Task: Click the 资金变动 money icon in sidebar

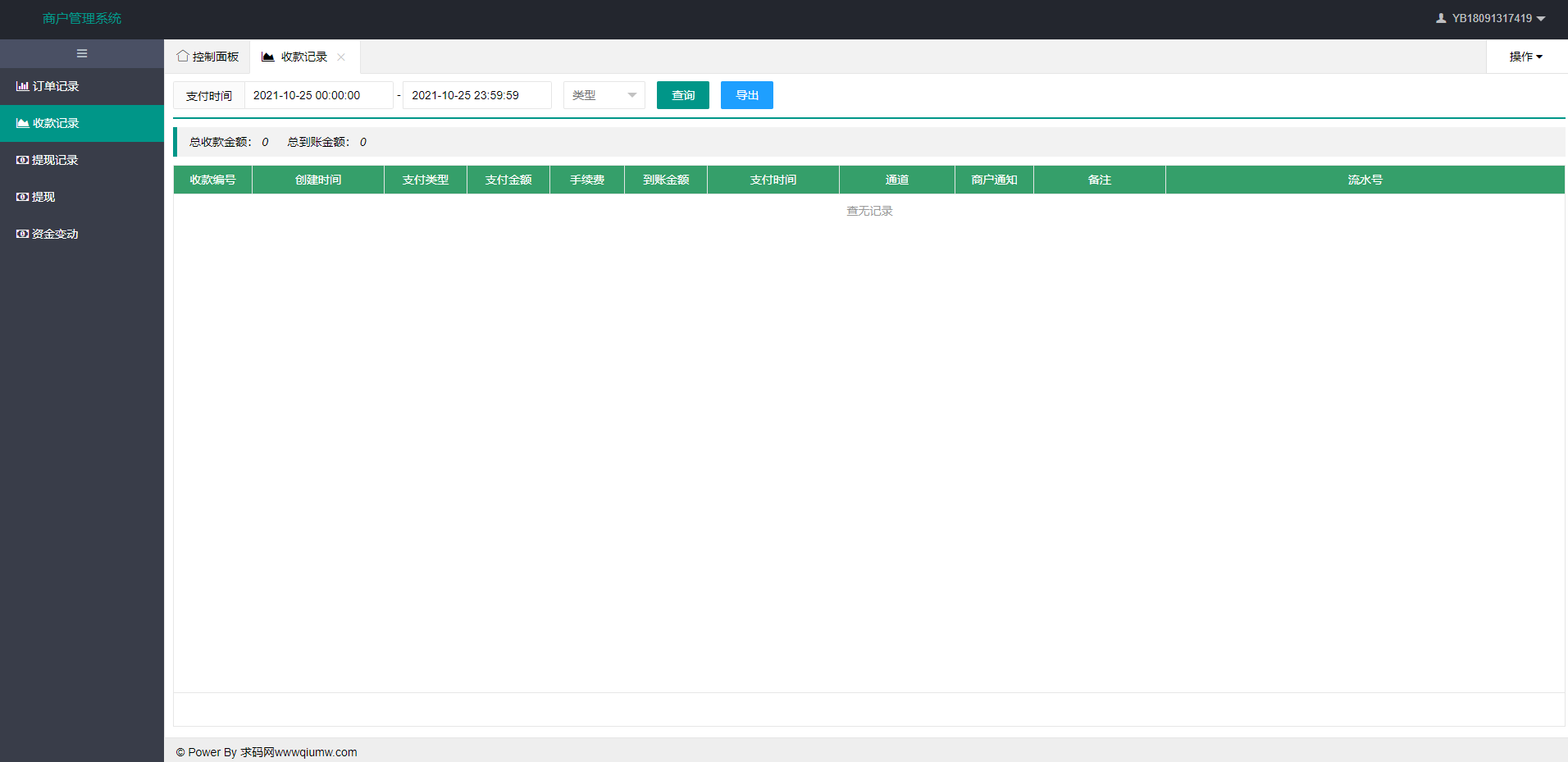Action: [x=22, y=234]
